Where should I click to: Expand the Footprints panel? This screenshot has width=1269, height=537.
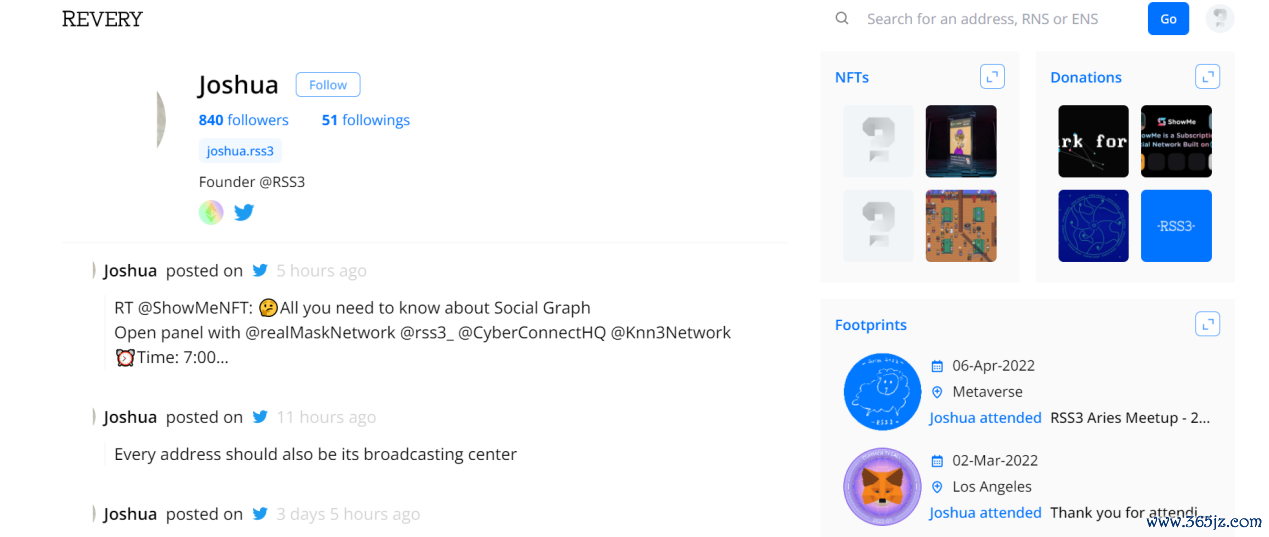point(1207,324)
